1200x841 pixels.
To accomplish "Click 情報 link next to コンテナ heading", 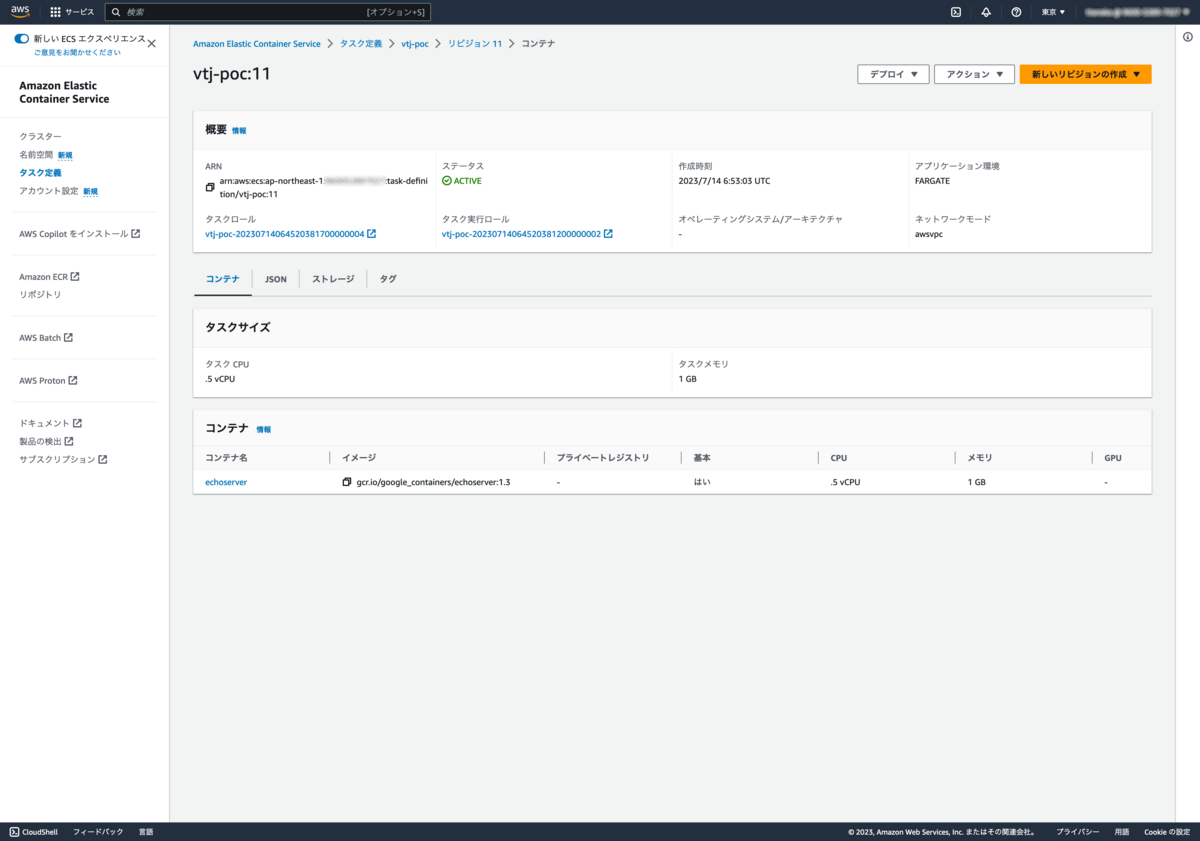I will click(264, 429).
